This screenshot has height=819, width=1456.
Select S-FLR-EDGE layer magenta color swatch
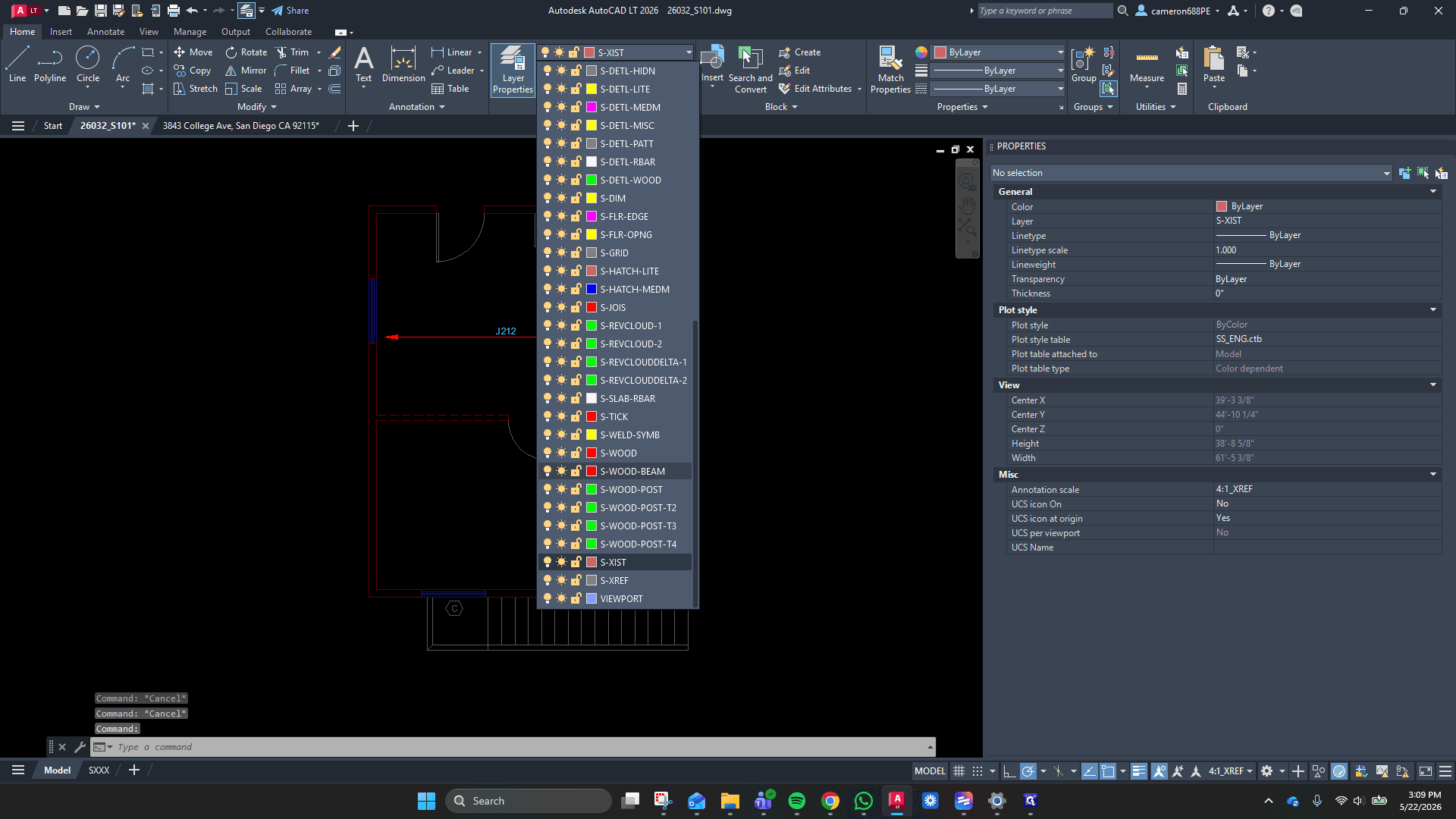coord(591,216)
